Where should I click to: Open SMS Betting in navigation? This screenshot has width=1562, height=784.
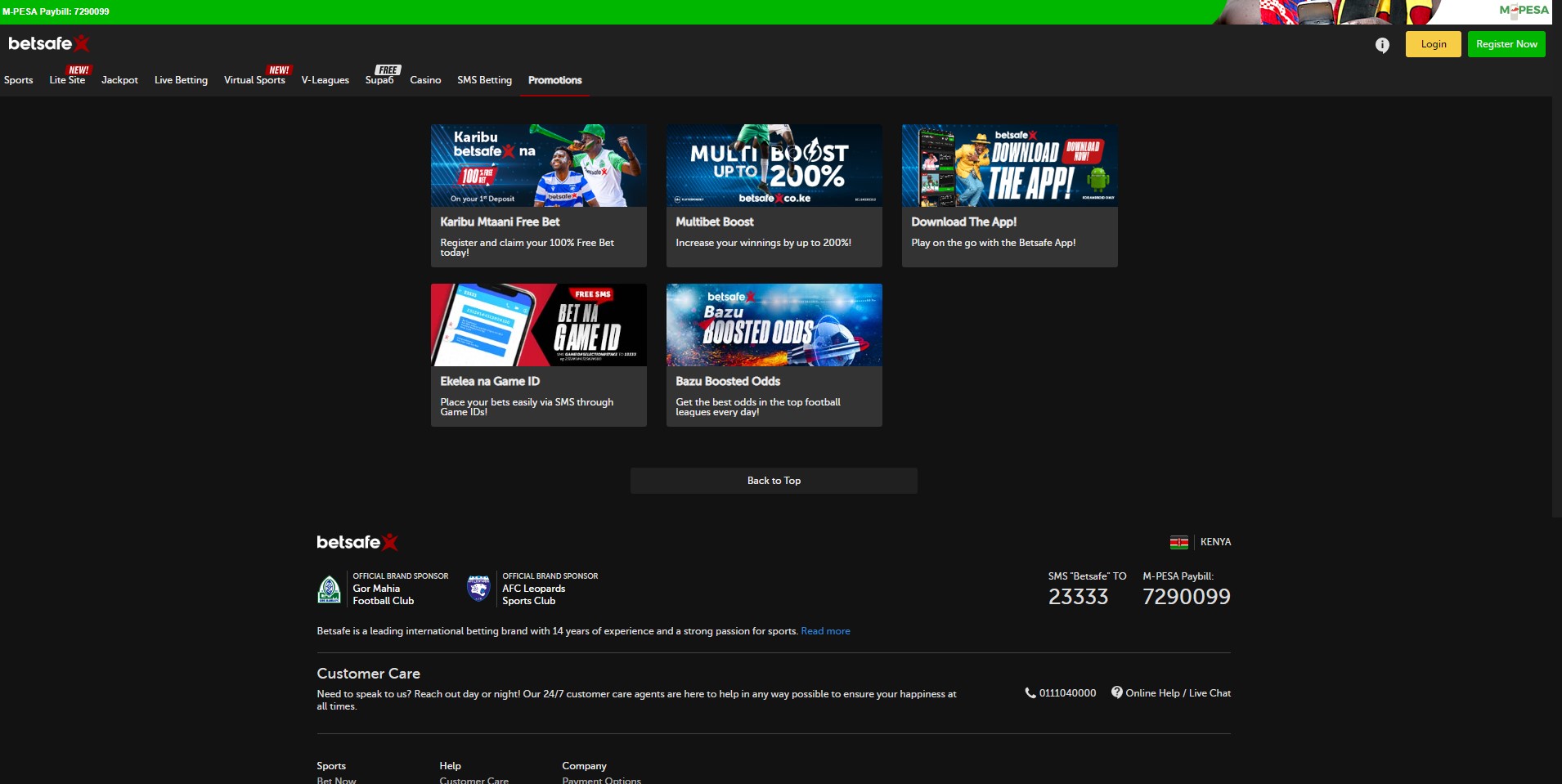(484, 80)
